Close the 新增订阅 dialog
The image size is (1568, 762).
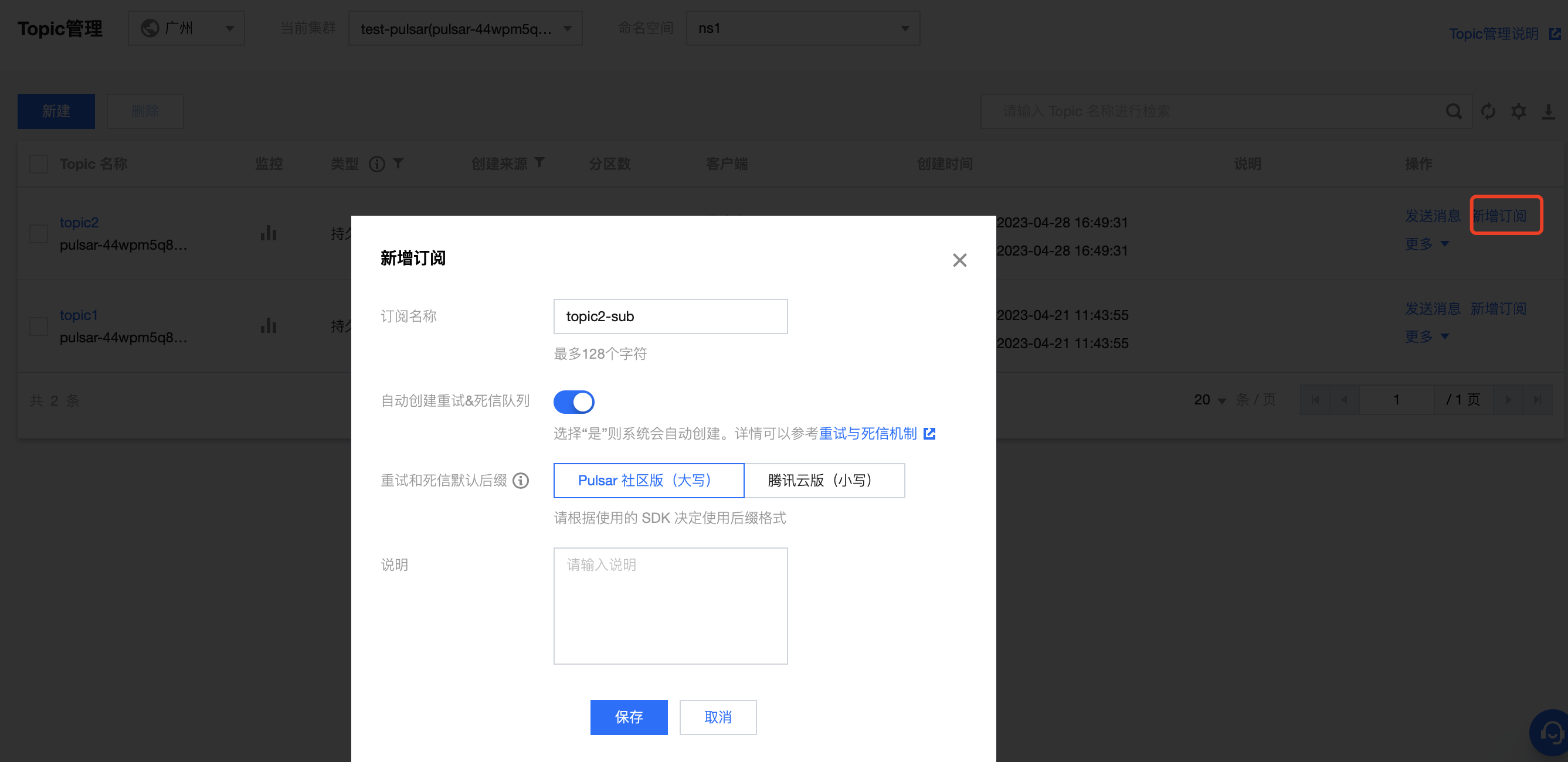point(959,260)
